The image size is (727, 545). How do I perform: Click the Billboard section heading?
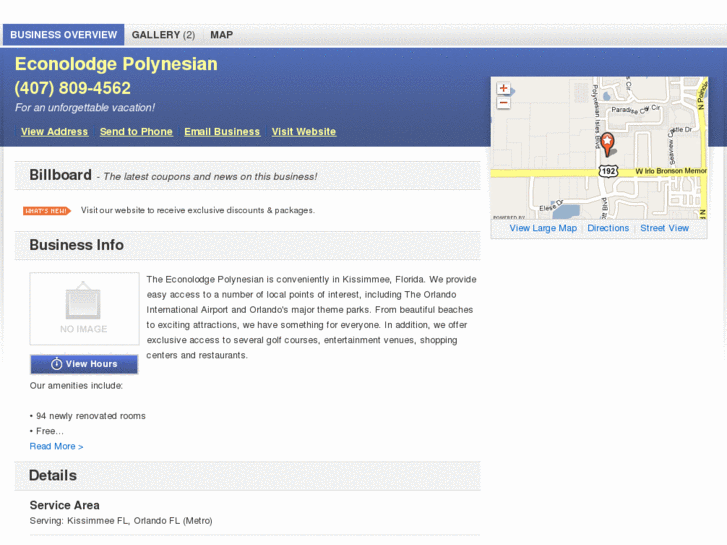(x=60, y=175)
